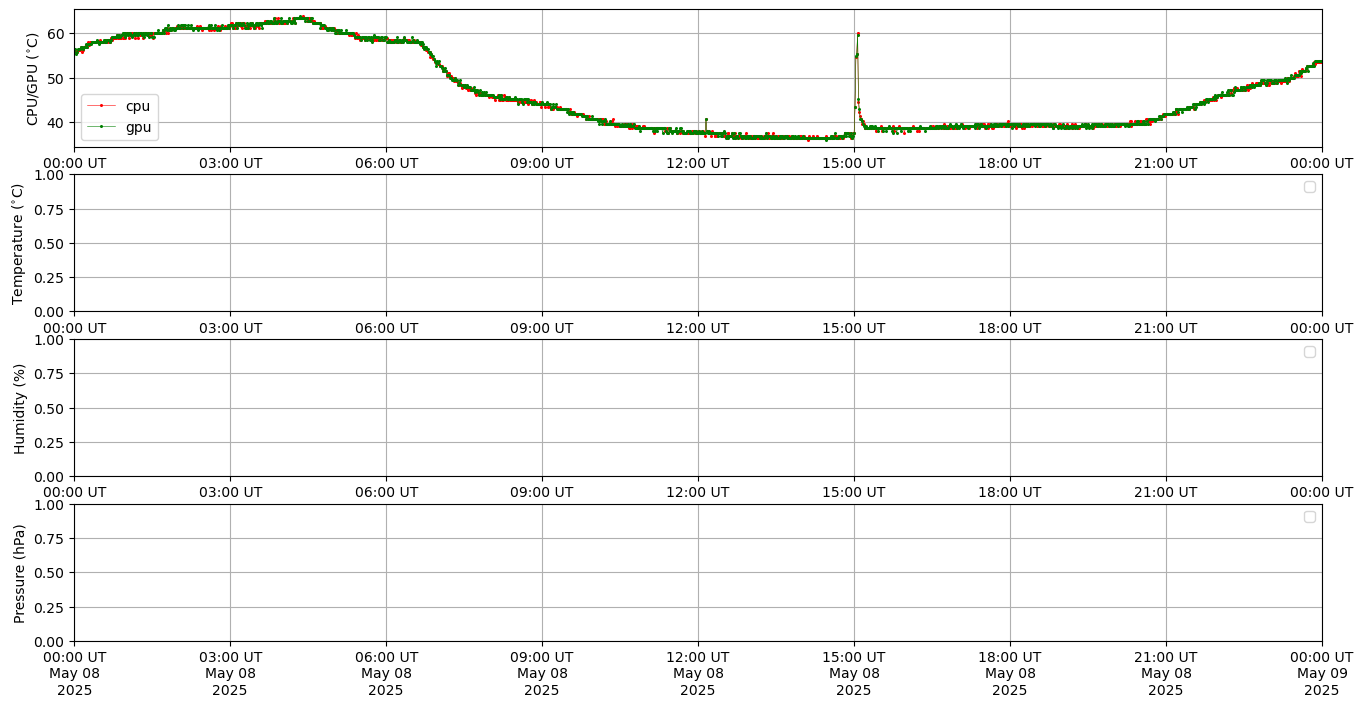
Task: Click the '1.00' tick on the Humidity axis
Action: point(50,340)
